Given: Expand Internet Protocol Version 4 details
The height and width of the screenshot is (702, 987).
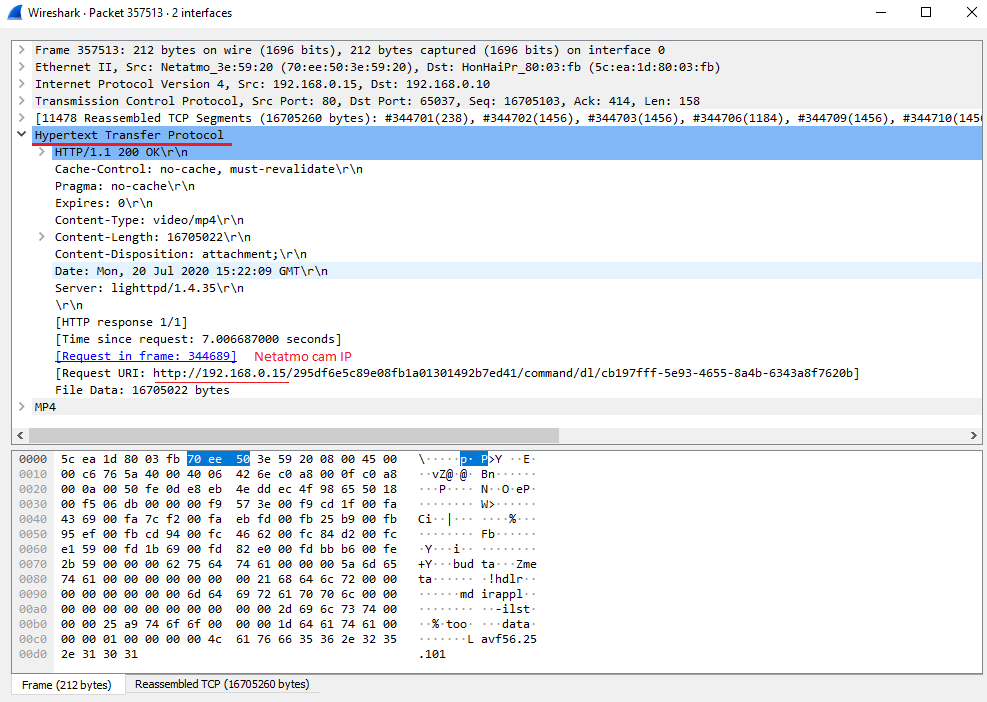Looking at the screenshot, I should click(x=21, y=84).
